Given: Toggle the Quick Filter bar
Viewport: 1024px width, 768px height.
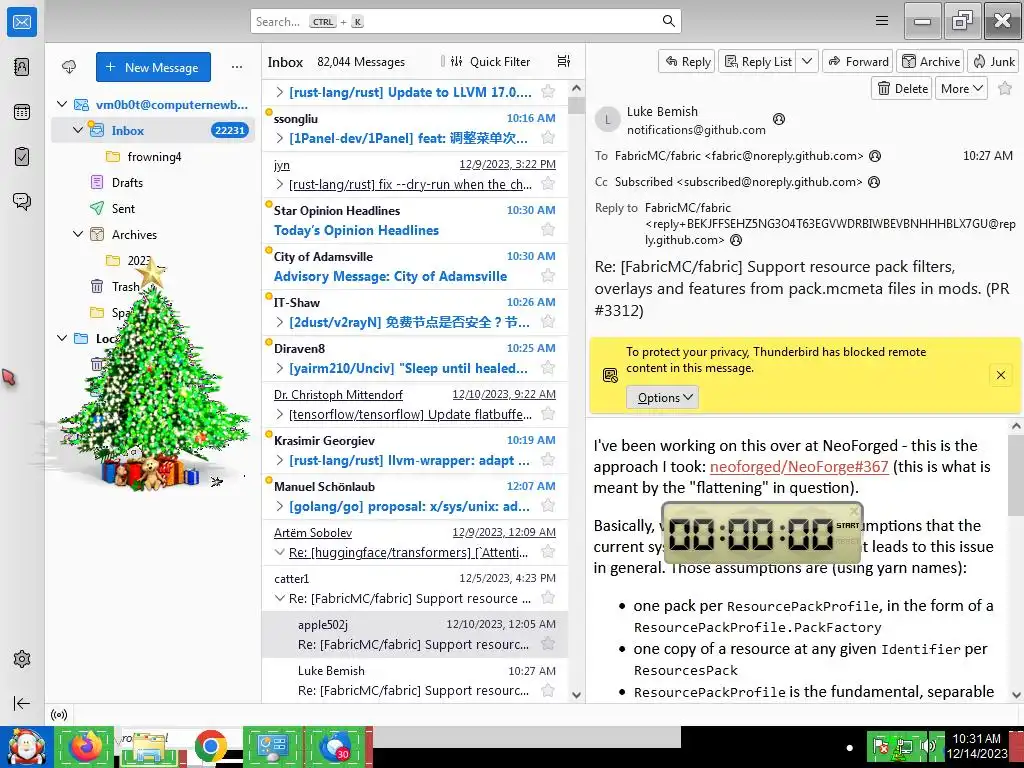Looking at the screenshot, I should click(490, 61).
